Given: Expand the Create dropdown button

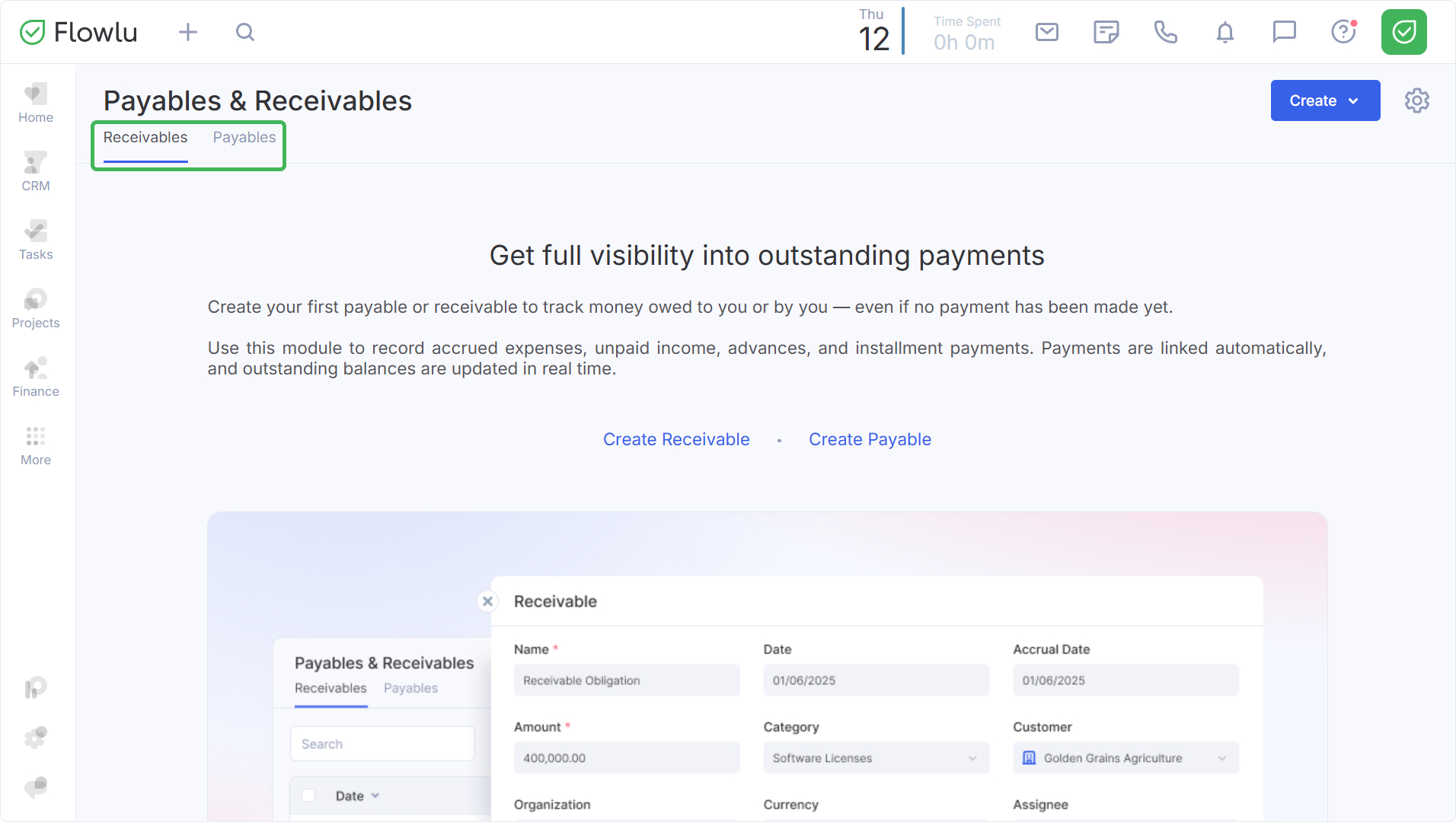Looking at the screenshot, I should pos(1325,100).
